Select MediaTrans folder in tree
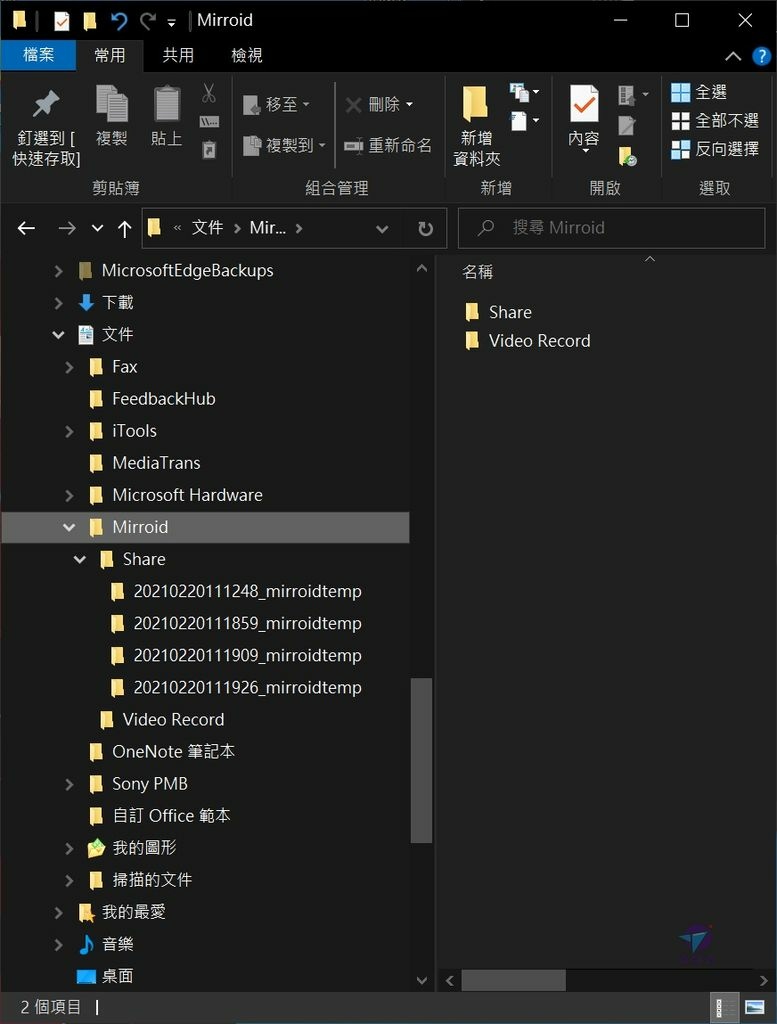Image resolution: width=777 pixels, height=1024 pixels. (x=156, y=463)
